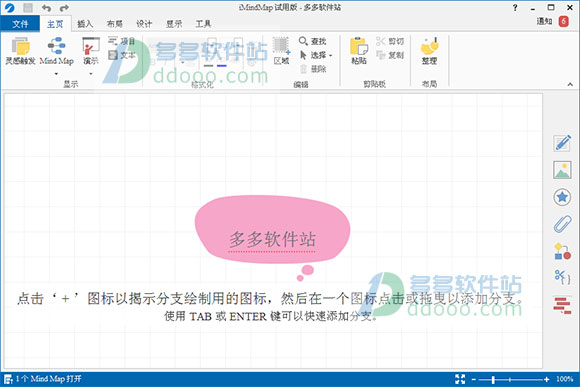Tidy the map with 整理

(x=429, y=51)
